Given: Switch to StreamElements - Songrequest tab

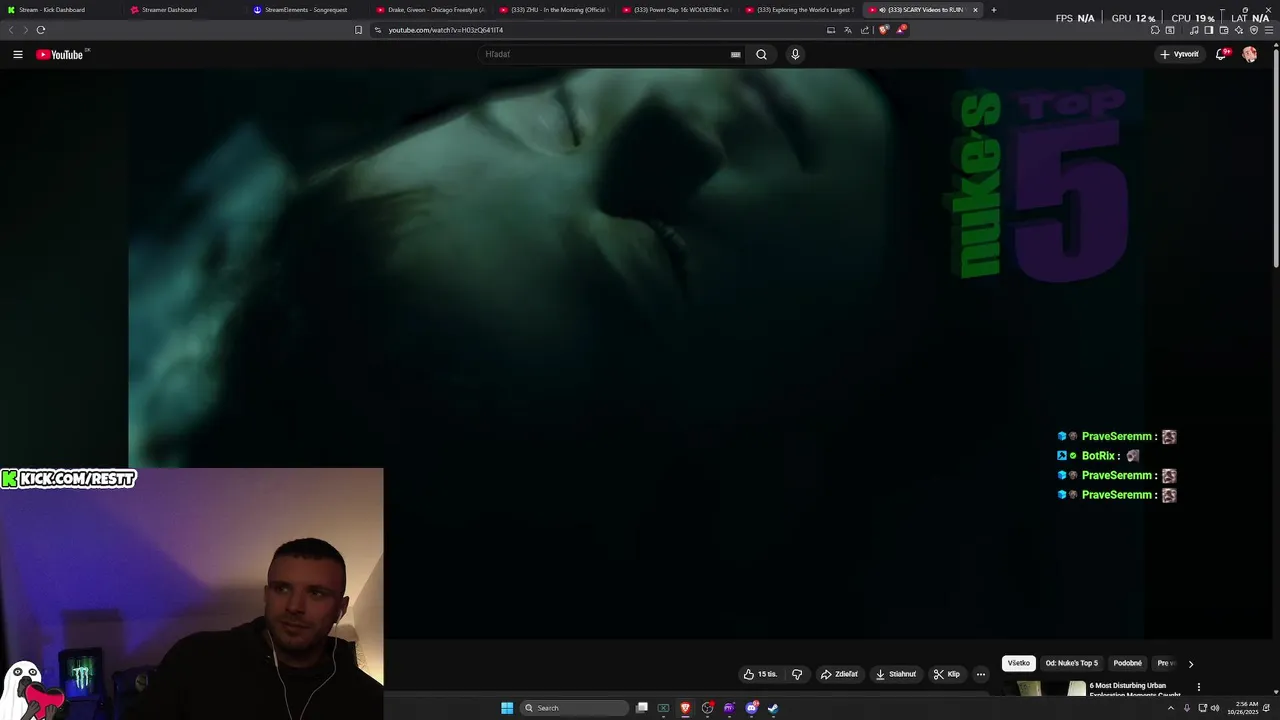Looking at the screenshot, I should pyautogui.click(x=305, y=10).
